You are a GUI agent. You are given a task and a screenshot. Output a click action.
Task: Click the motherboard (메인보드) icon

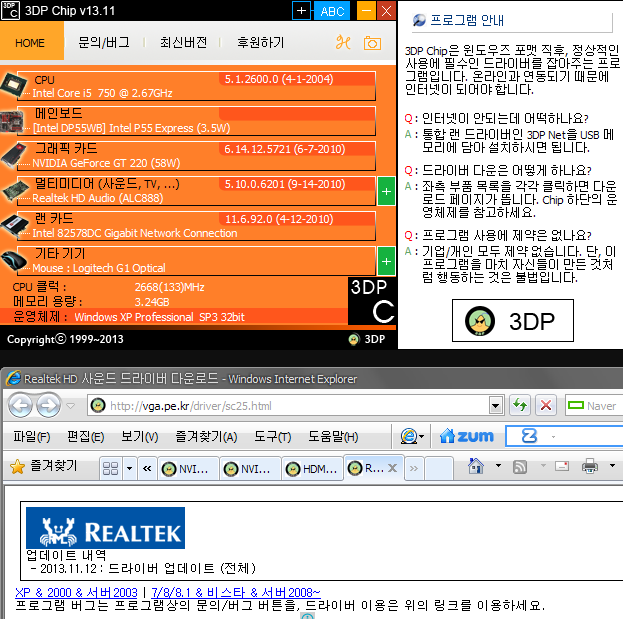(12, 120)
